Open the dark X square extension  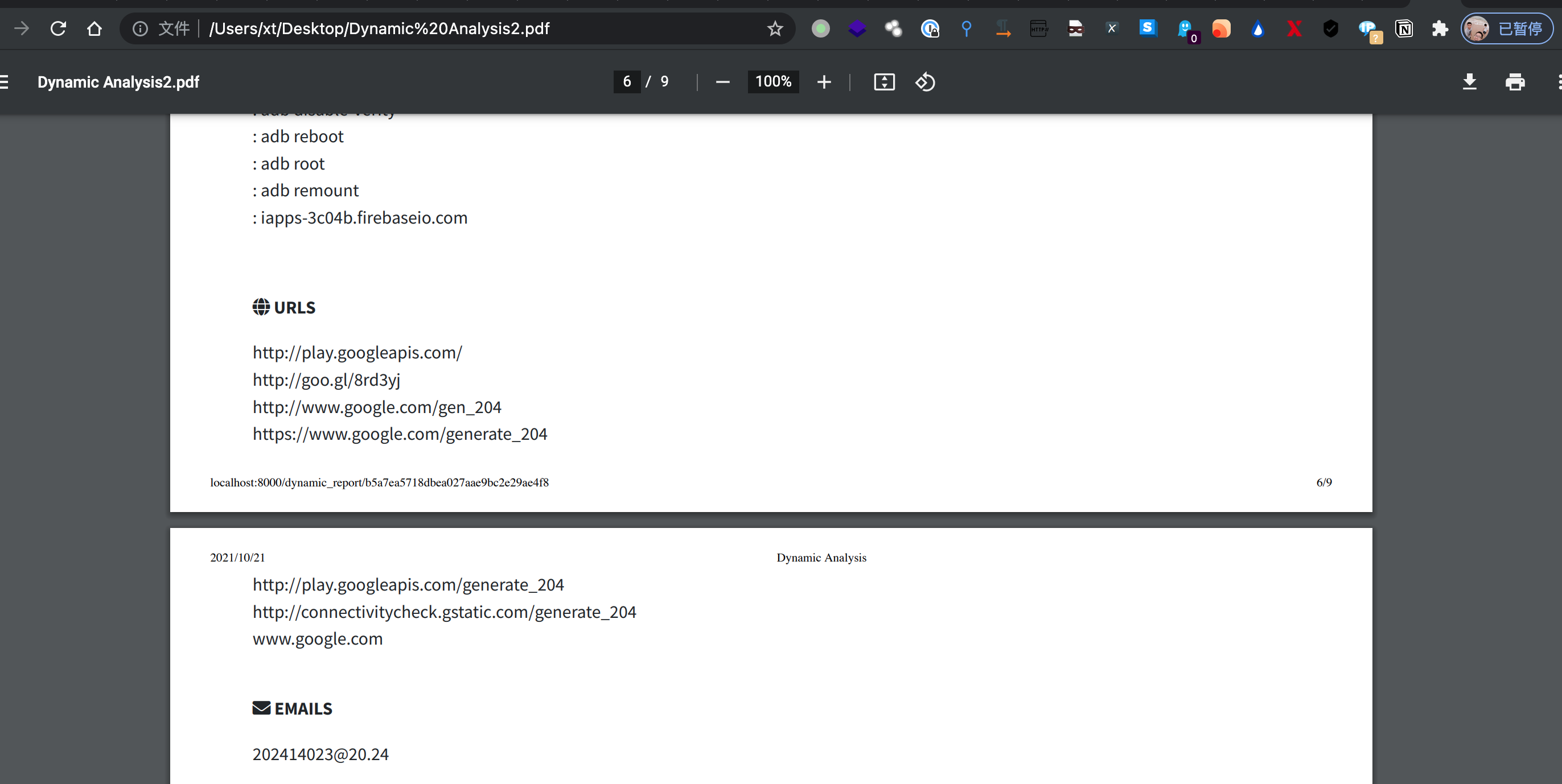1112,28
